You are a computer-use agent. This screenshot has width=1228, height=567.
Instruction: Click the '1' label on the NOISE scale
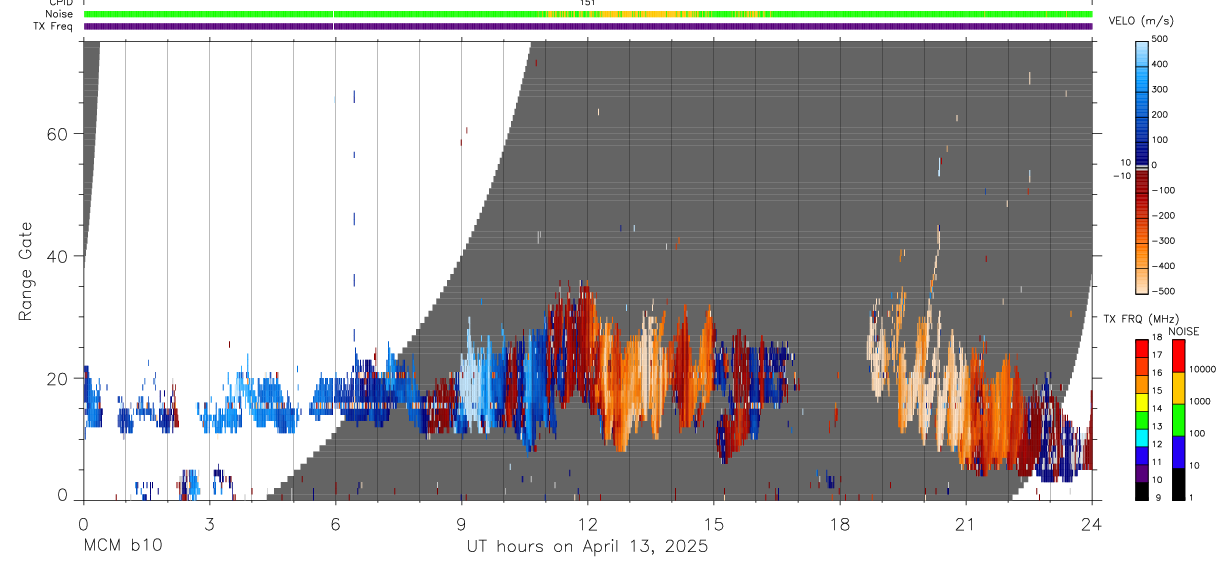1192,498
